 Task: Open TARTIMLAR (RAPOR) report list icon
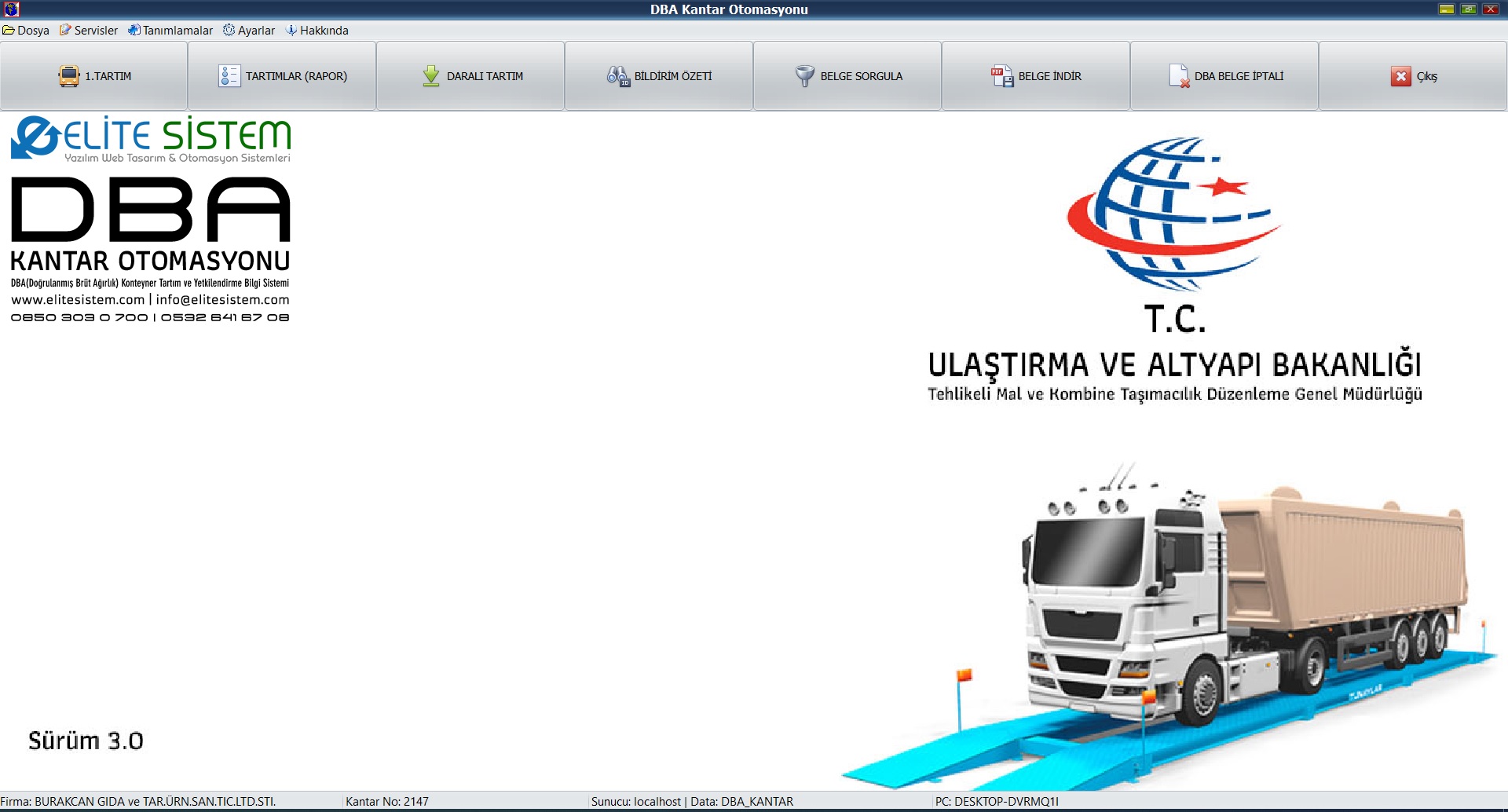283,76
